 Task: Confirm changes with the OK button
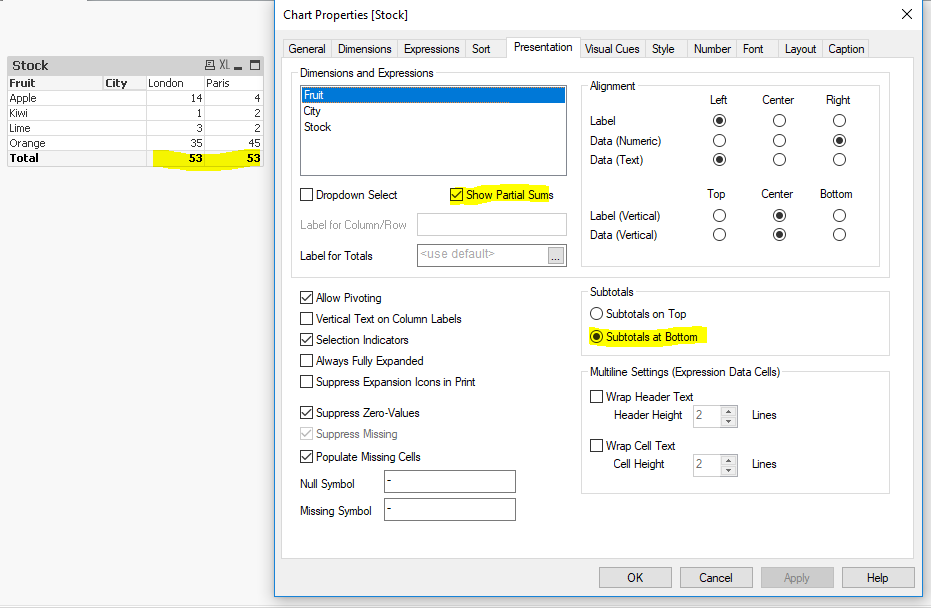click(635, 577)
